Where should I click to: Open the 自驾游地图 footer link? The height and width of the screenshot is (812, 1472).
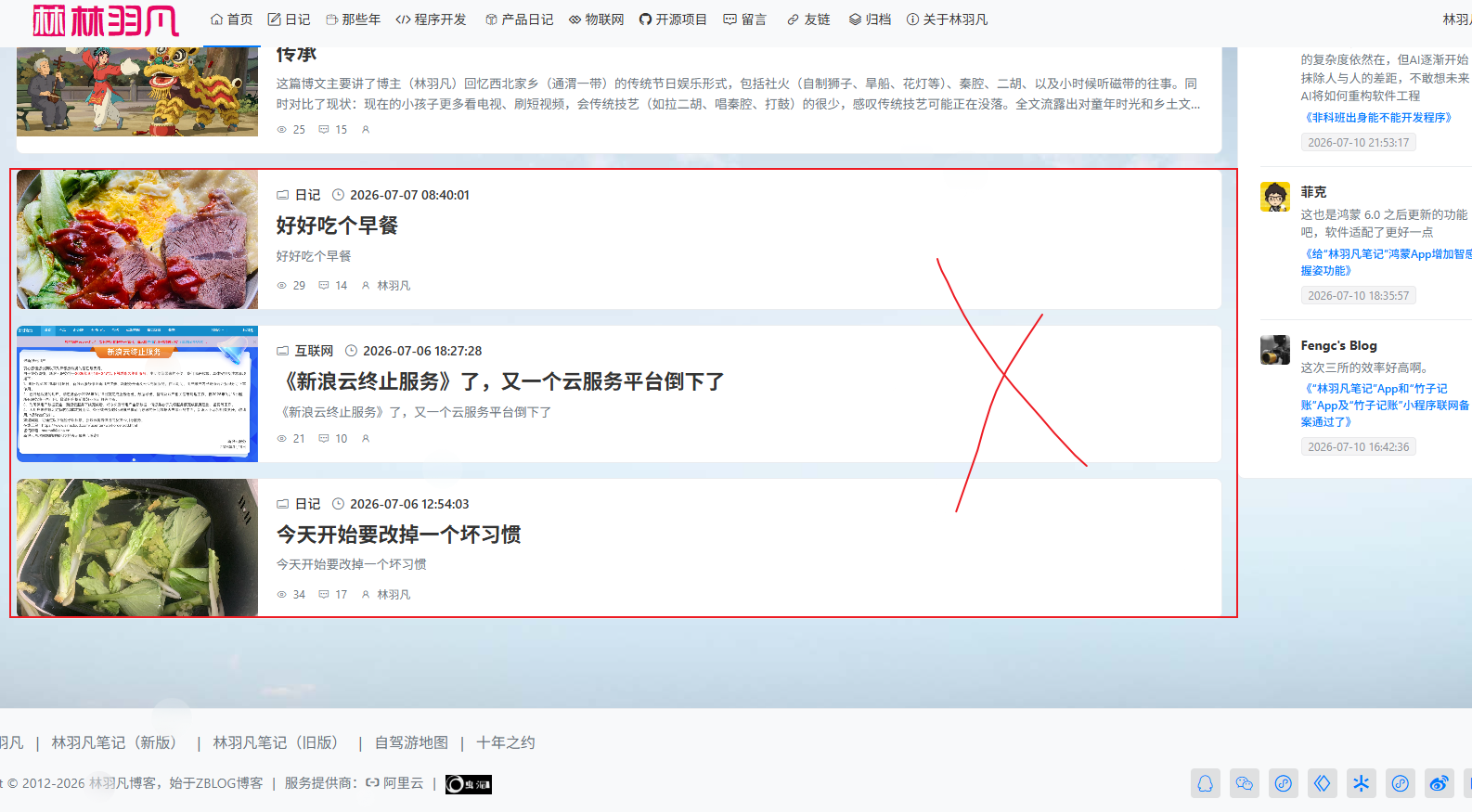[411, 742]
